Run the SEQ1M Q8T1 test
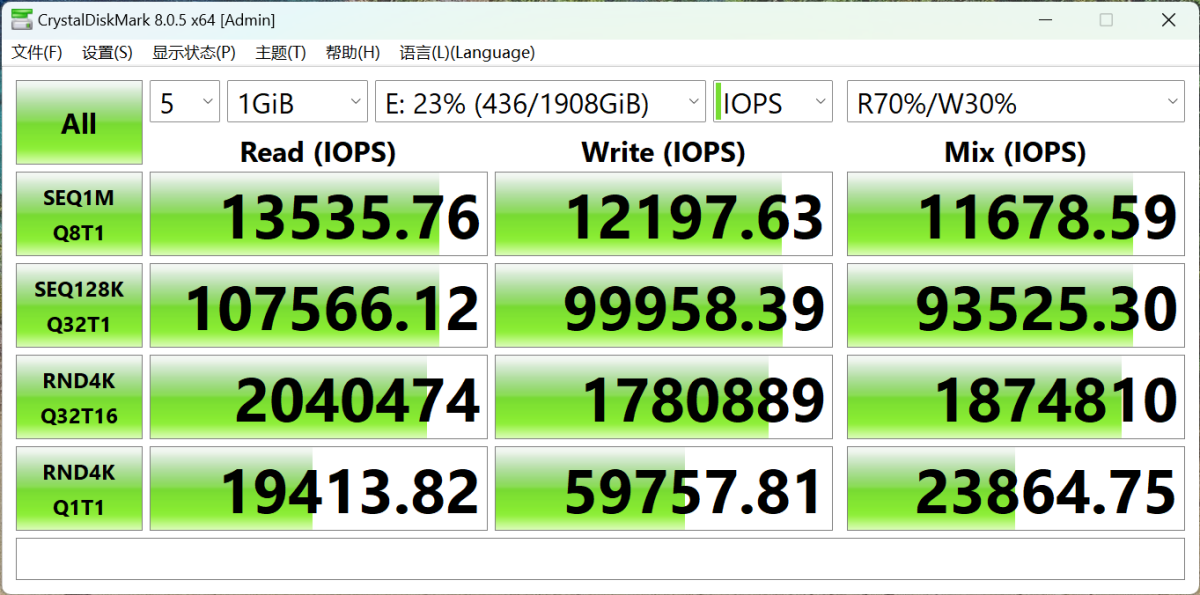Image resolution: width=1200 pixels, height=595 pixels. [79, 216]
